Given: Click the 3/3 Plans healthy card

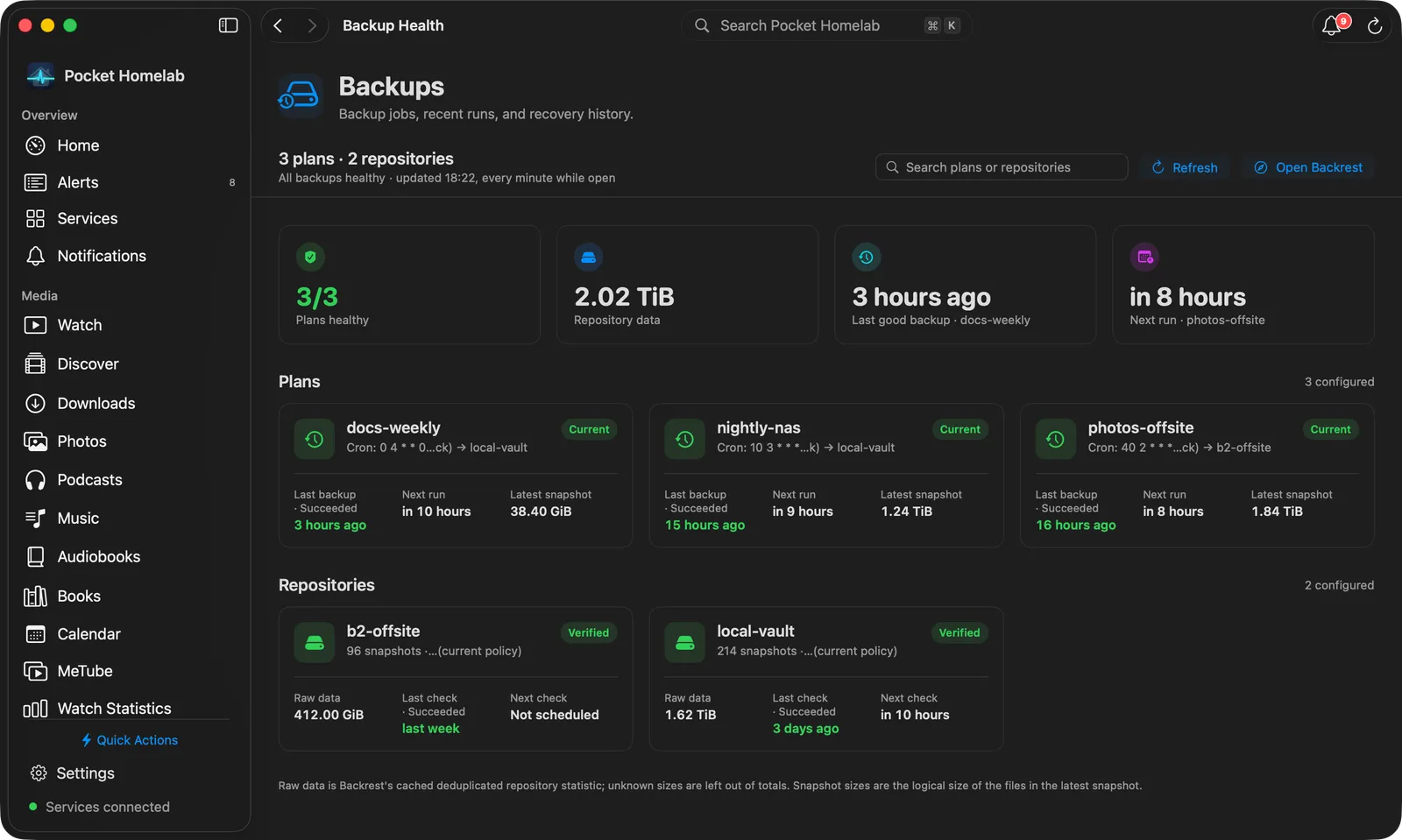Looking at the screenshot, I should click(x=409, y=285).
